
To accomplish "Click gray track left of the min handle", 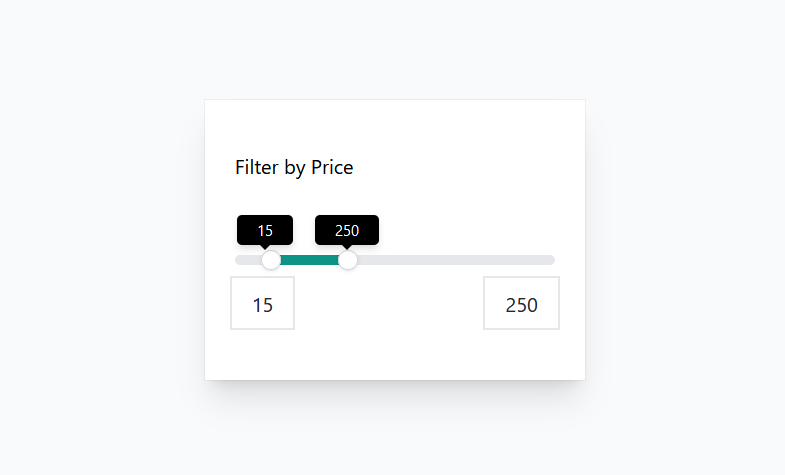I will pos(246,260).
